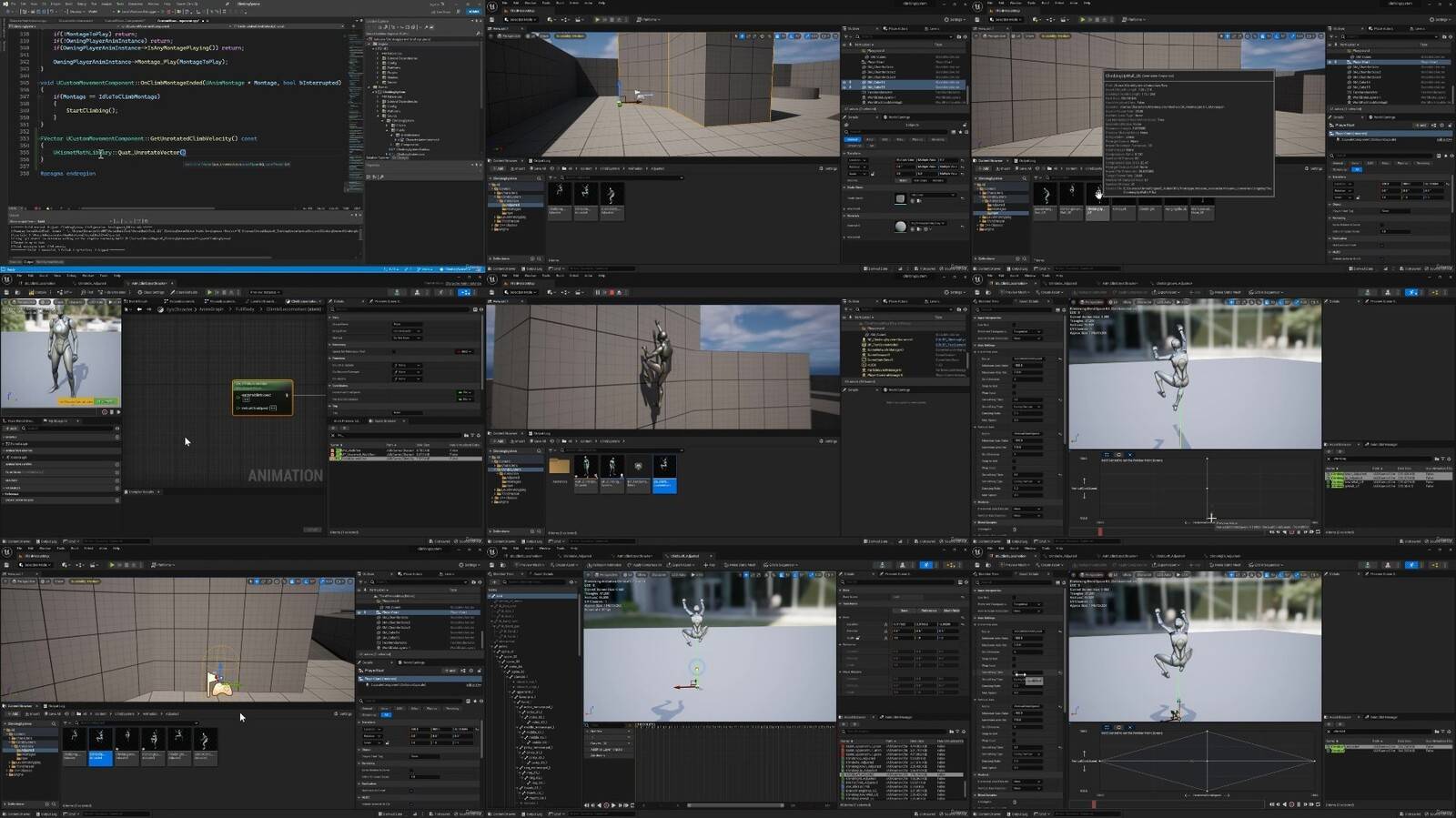The height and width of the screenshot is (818, 1456).
Task: Open the Rotation type dropdown in Player Start Transform
Action: click(372, 736)
